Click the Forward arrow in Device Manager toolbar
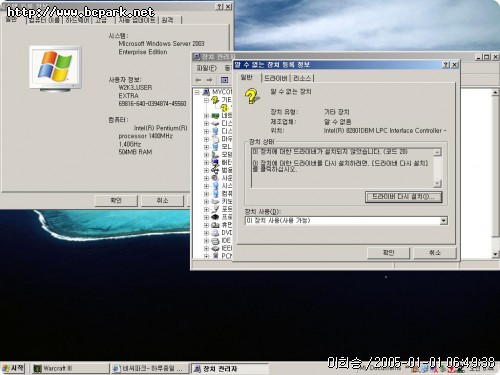 pos(209,80)
